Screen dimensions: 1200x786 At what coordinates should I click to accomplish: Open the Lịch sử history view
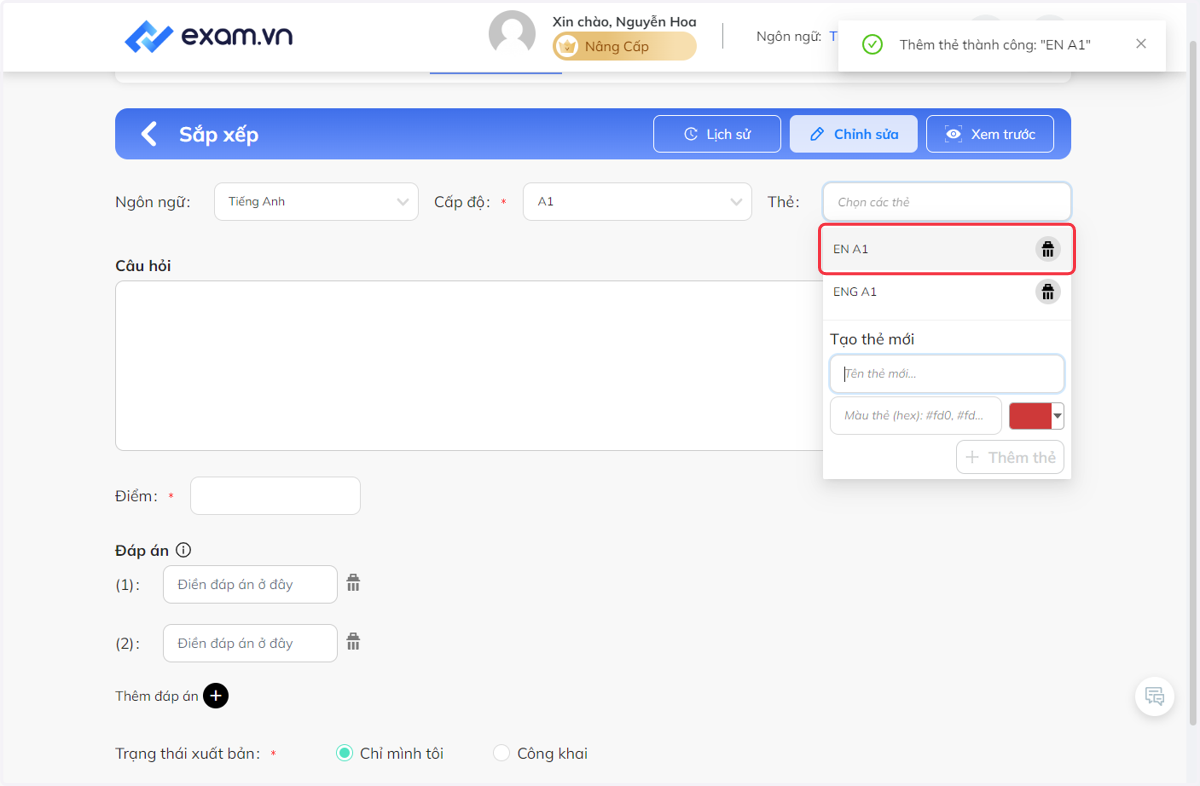[x=717, y=134]
